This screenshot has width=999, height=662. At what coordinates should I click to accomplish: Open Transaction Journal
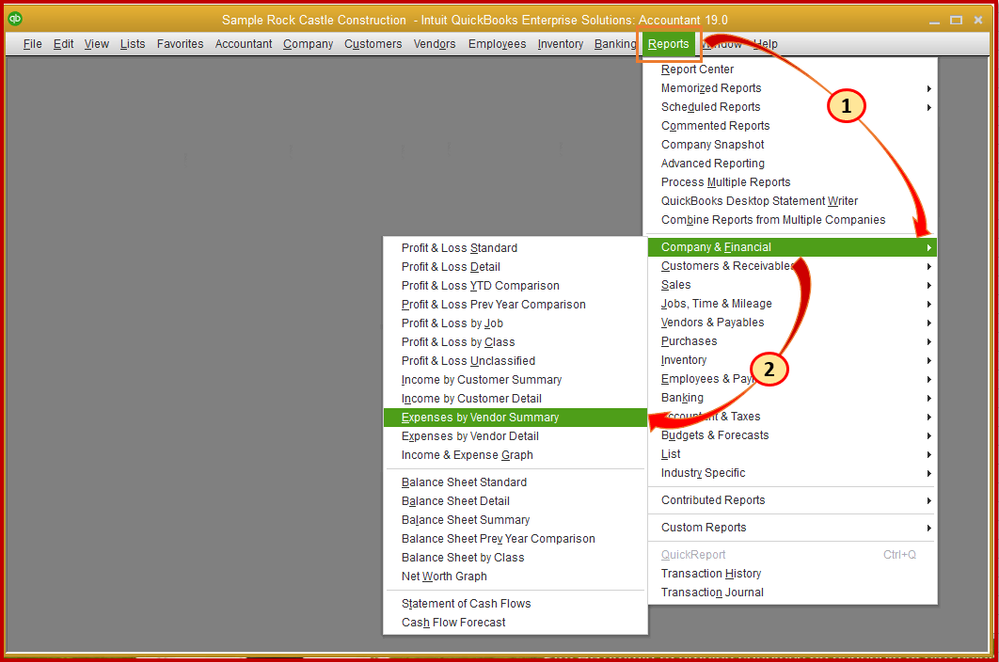[793, 593]
